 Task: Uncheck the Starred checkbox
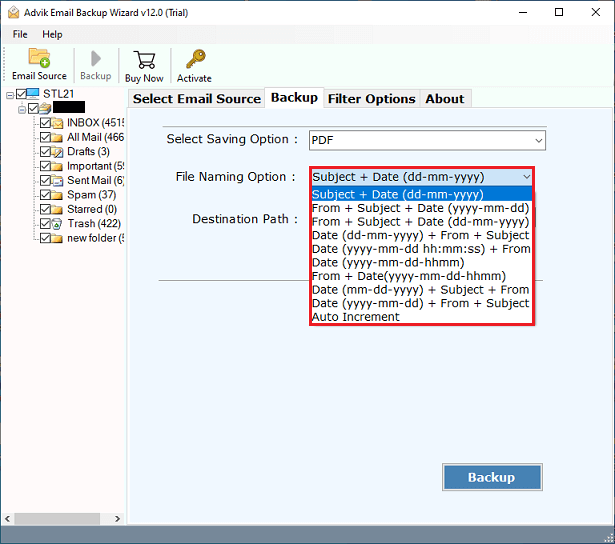pos(45,209)
